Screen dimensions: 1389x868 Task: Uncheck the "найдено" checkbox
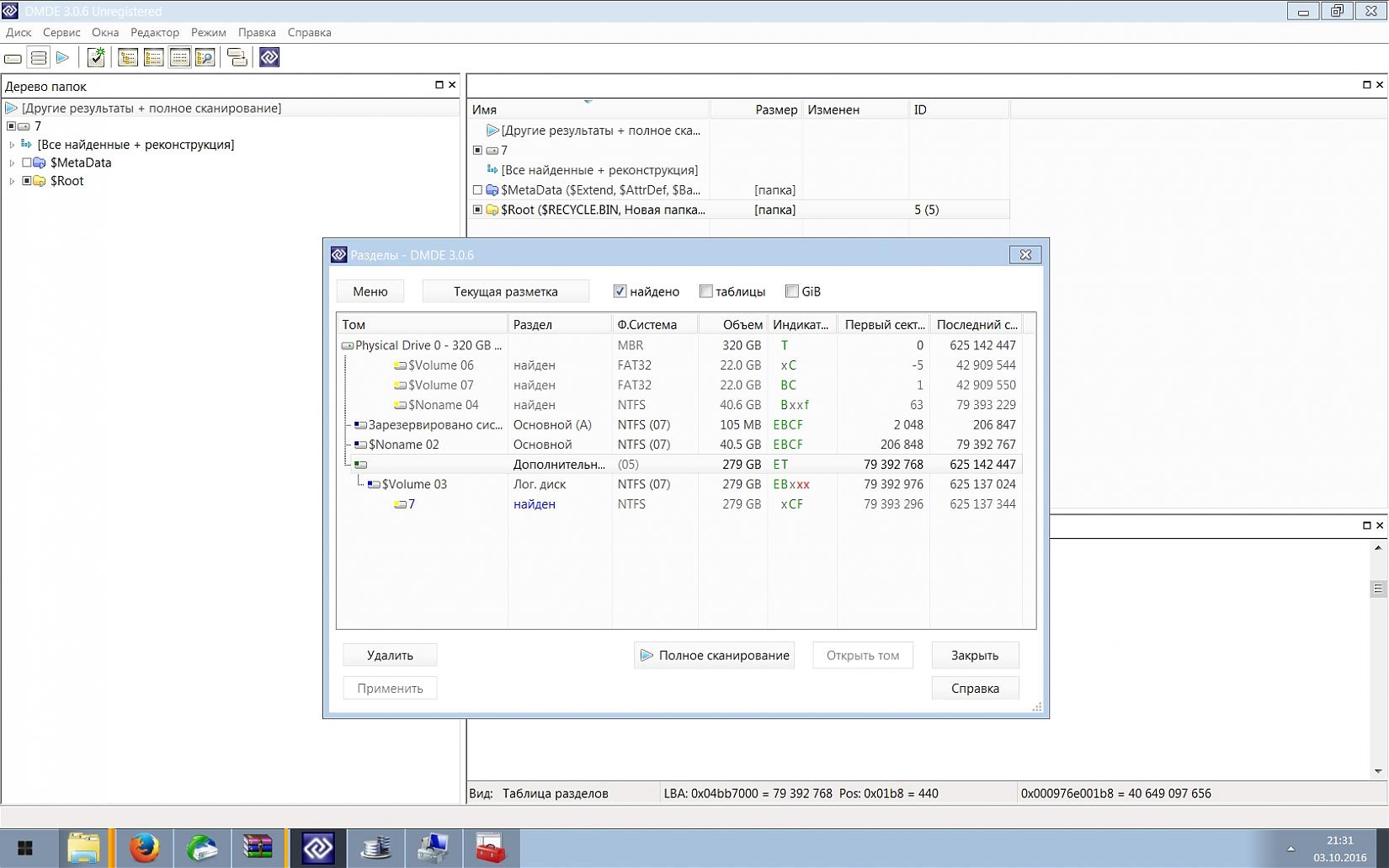[620, 291]
